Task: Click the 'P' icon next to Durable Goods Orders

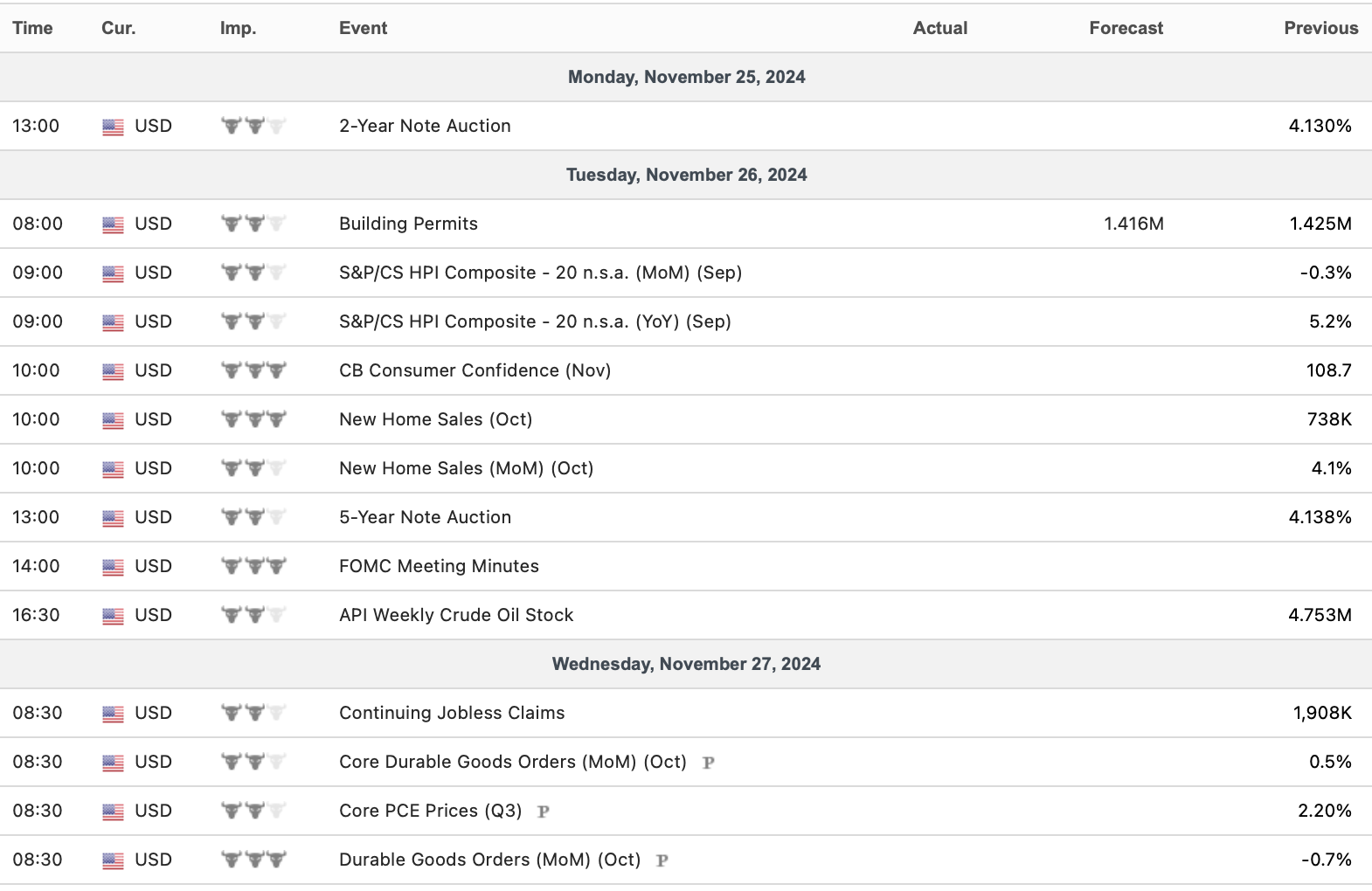Action: click(662, 860)
